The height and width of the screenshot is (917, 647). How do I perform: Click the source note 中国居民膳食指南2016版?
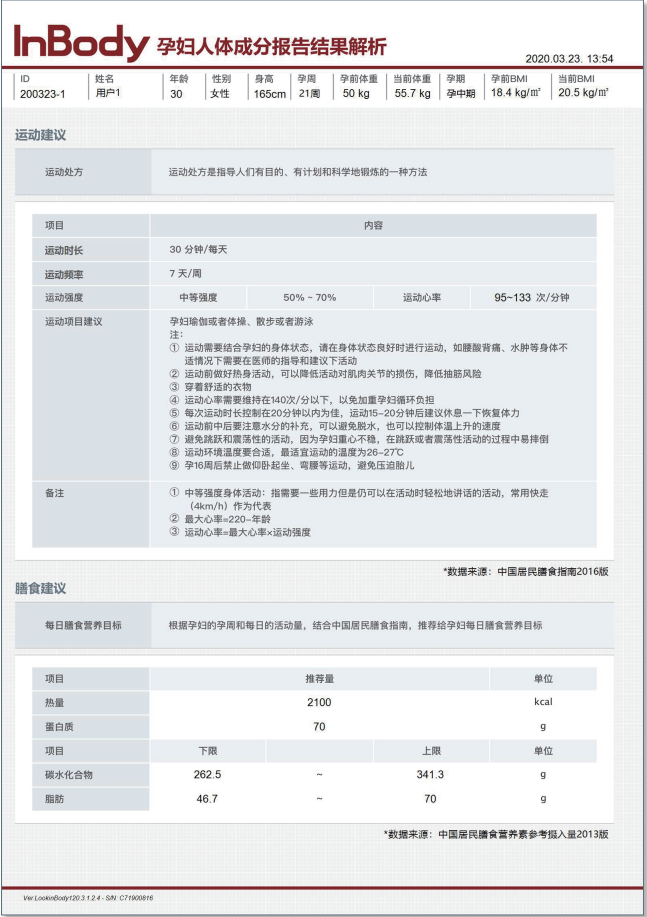pyautogui.click(x=526, y=571)
